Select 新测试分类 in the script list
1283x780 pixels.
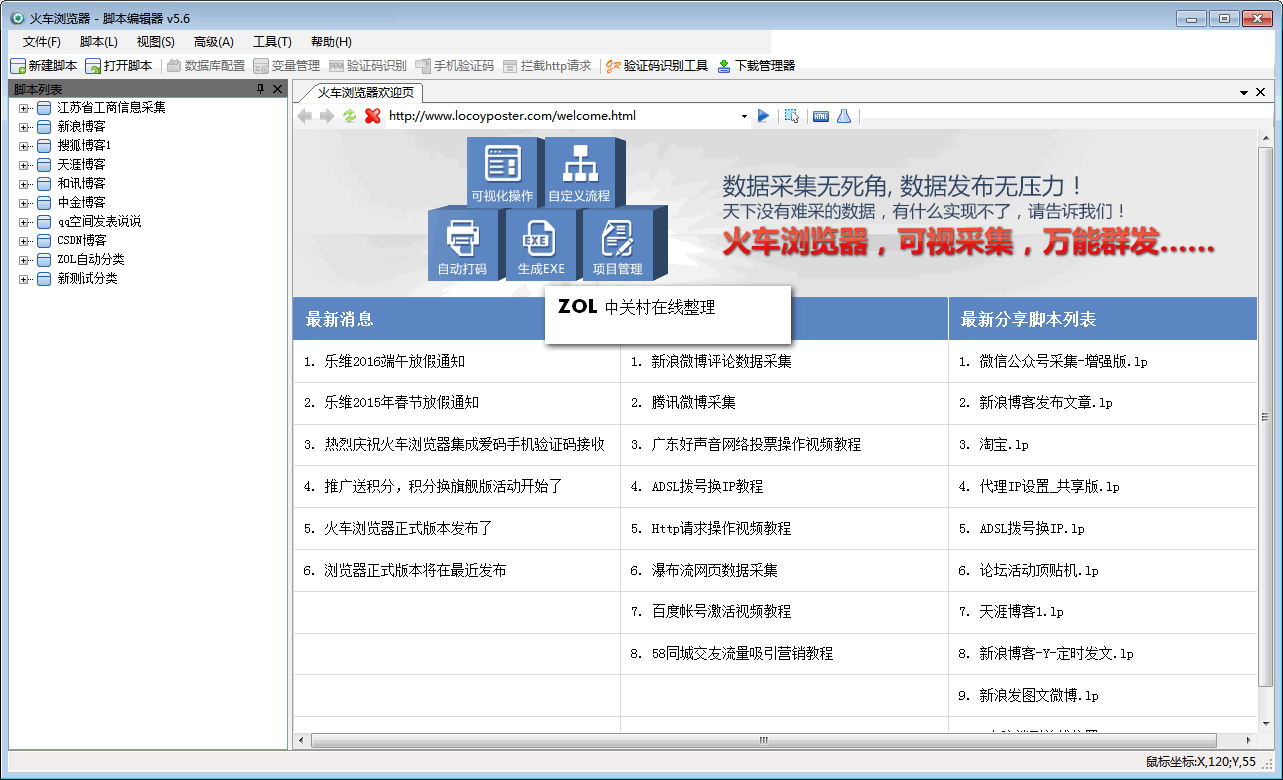coord(88,279)
